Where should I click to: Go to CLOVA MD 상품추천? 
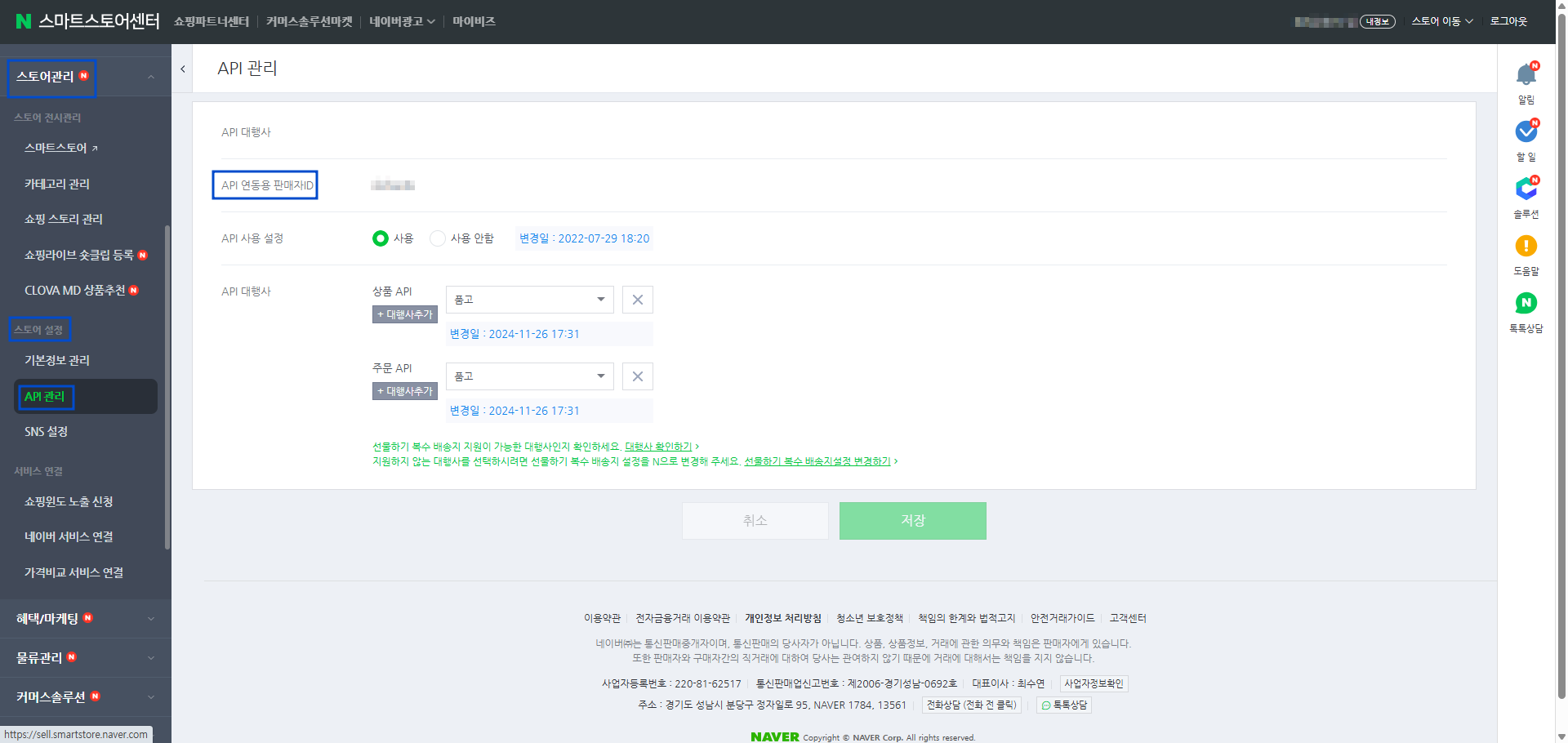click(x=75, y=291)
